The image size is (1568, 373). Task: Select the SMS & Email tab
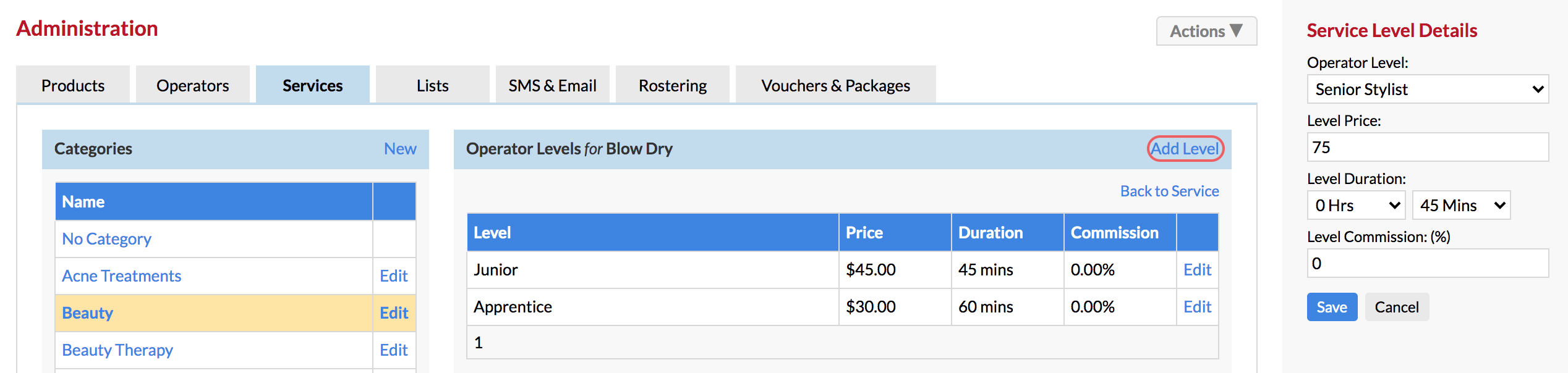tap(553, 85)
